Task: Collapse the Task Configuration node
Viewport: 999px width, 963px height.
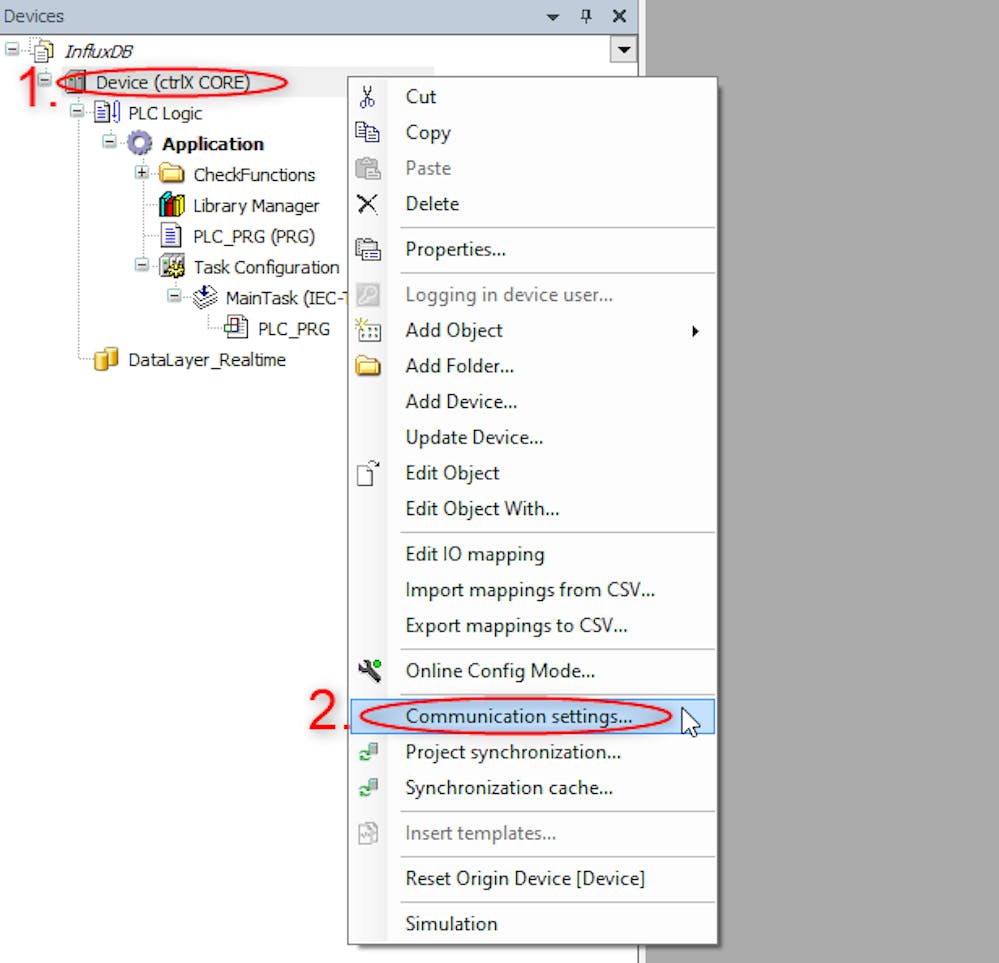Action: click(x=141, y=264)
